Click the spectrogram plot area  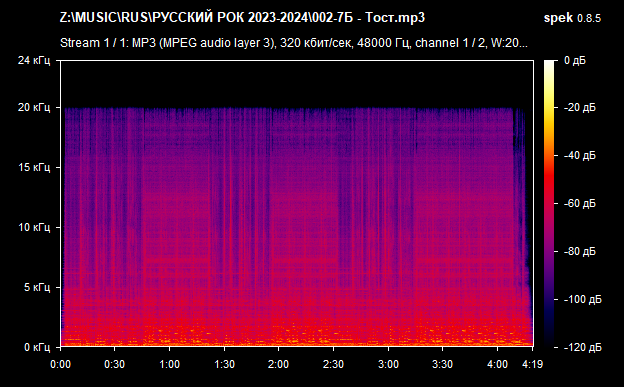tap(297, 204)
